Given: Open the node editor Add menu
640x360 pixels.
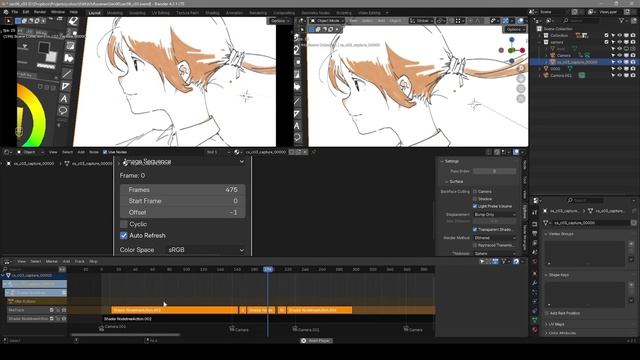Looking at the screenshot, I should click(81, 152).
